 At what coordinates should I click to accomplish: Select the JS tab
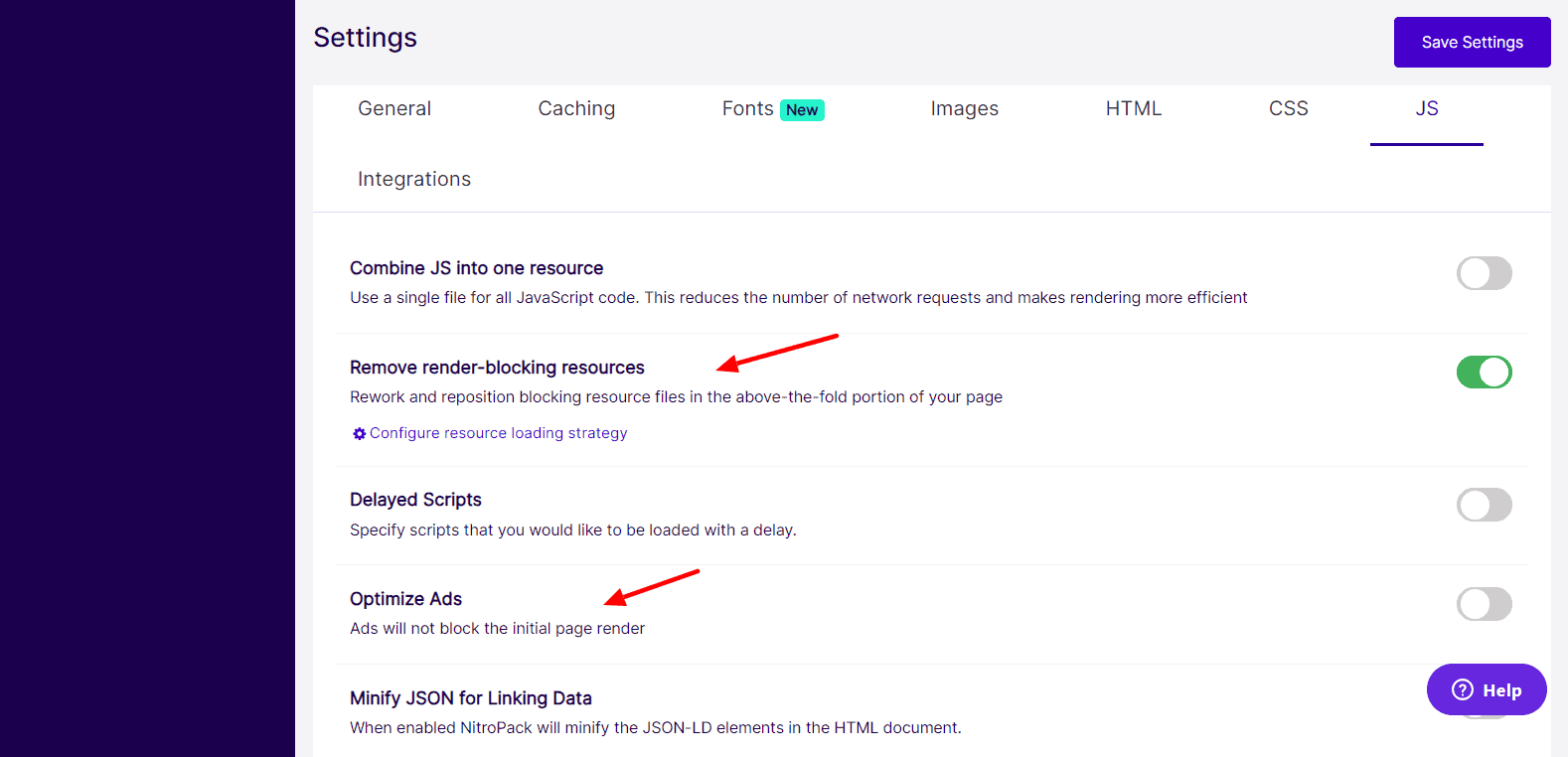click(x=1427, y=108)
